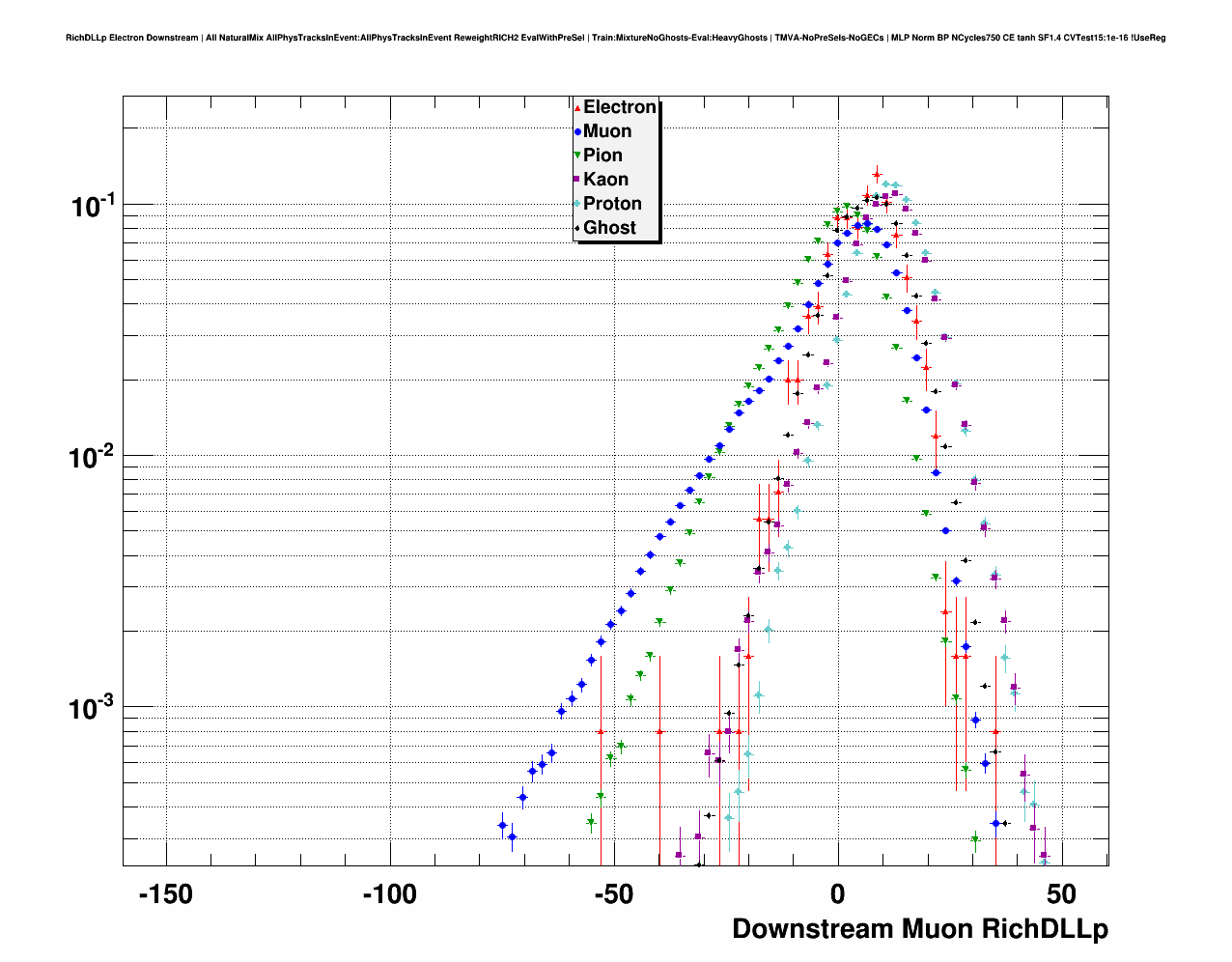Image resolution: width=1232 pixels, height=962 pixels.
Task: Click the purple Kaon square legend marker
Action: click(577, 180)
